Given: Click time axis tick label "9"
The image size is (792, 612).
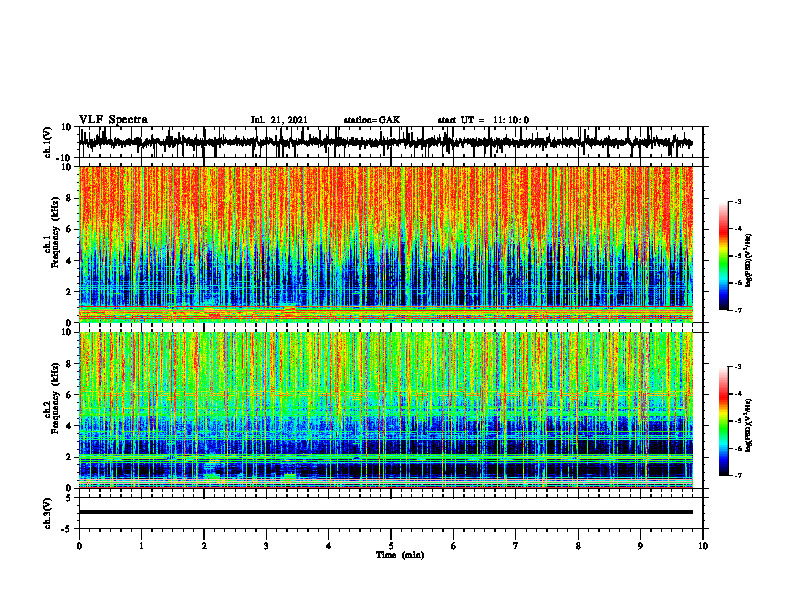Looking at the screenshot, I should (x=640, y=546).
